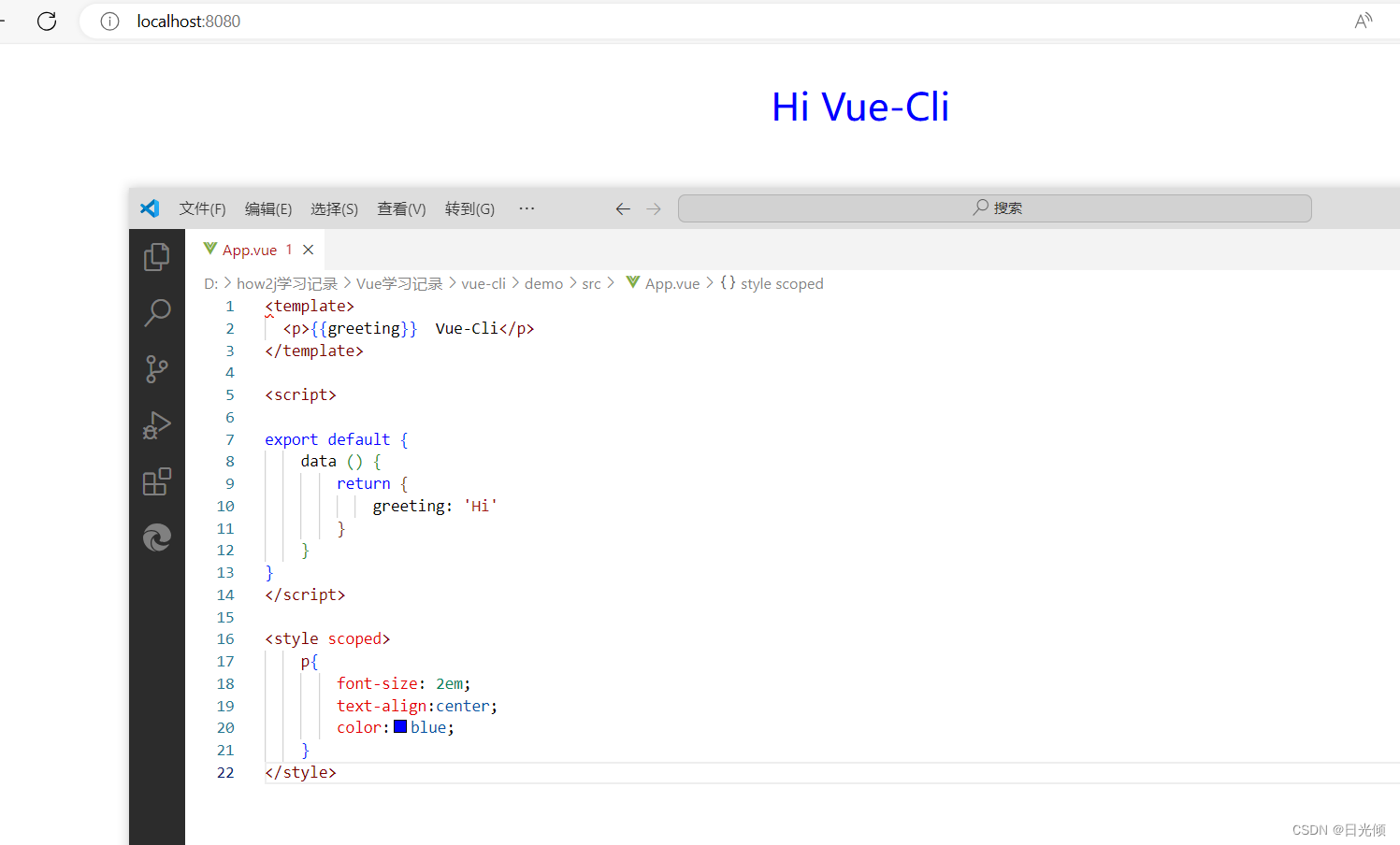Click the 搜索 command center box
This screenshot has height=845, width=1400.
point(994,208)
